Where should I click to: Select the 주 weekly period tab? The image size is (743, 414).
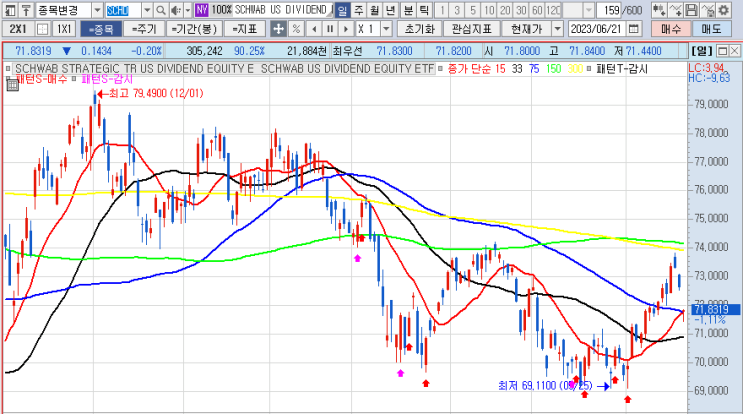(359, 10)
